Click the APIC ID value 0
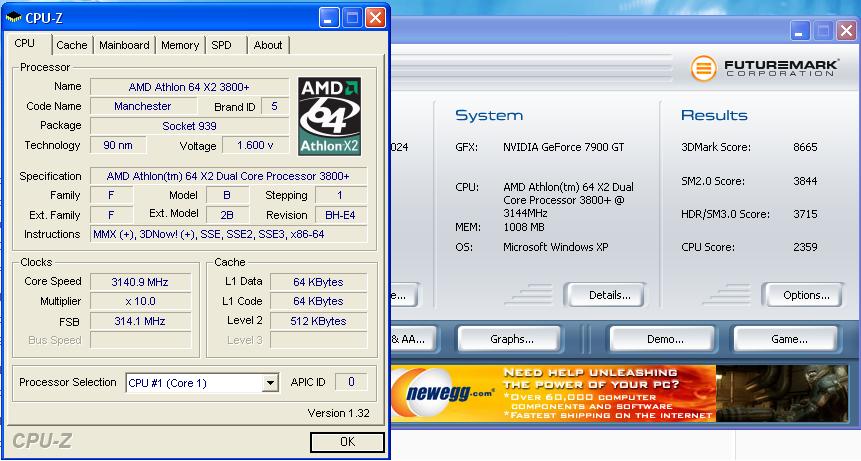The width and height of the screenshot is (861, 461). point(351,382)
